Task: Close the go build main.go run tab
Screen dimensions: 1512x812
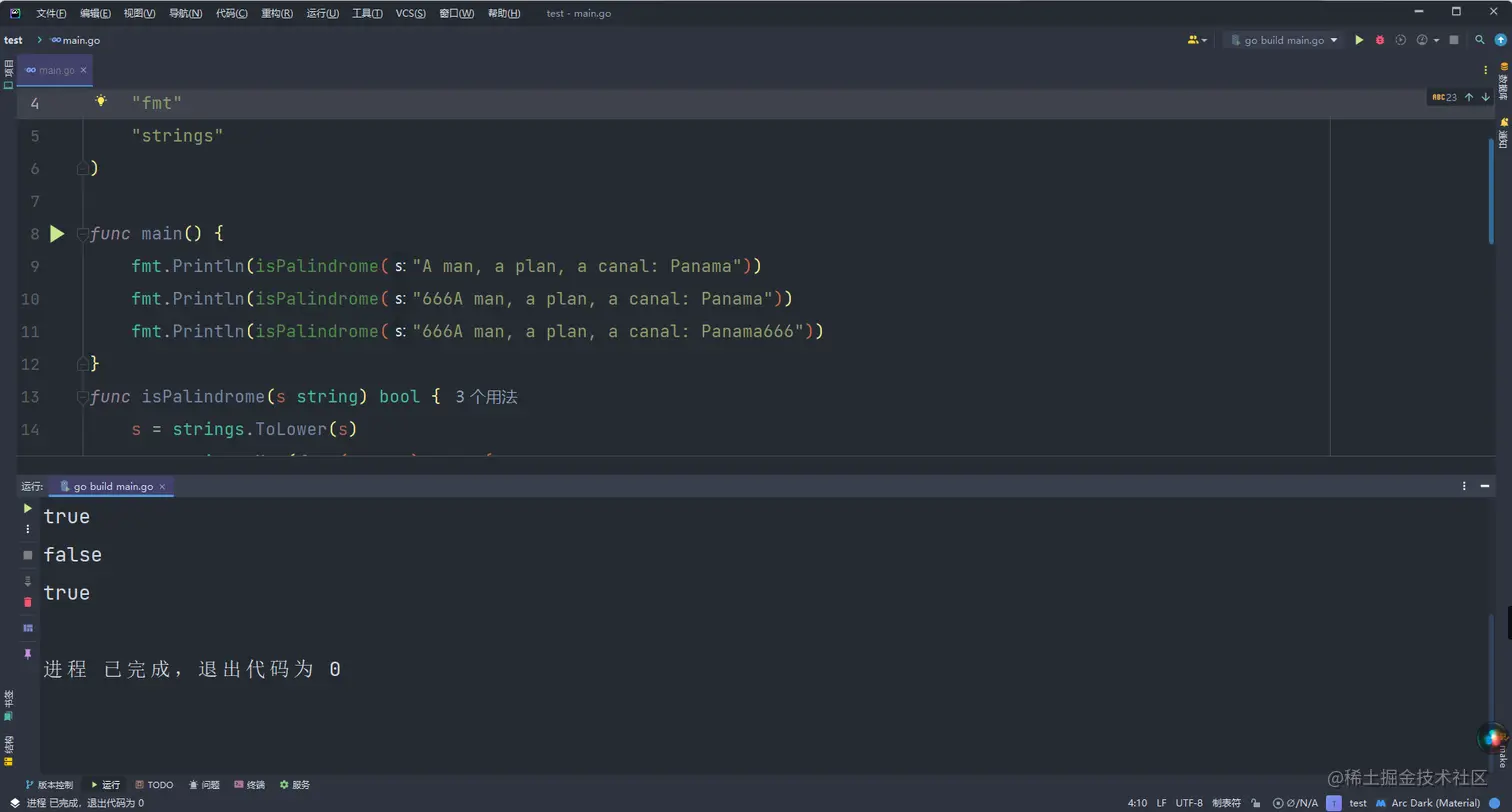Action: [163, 486]
